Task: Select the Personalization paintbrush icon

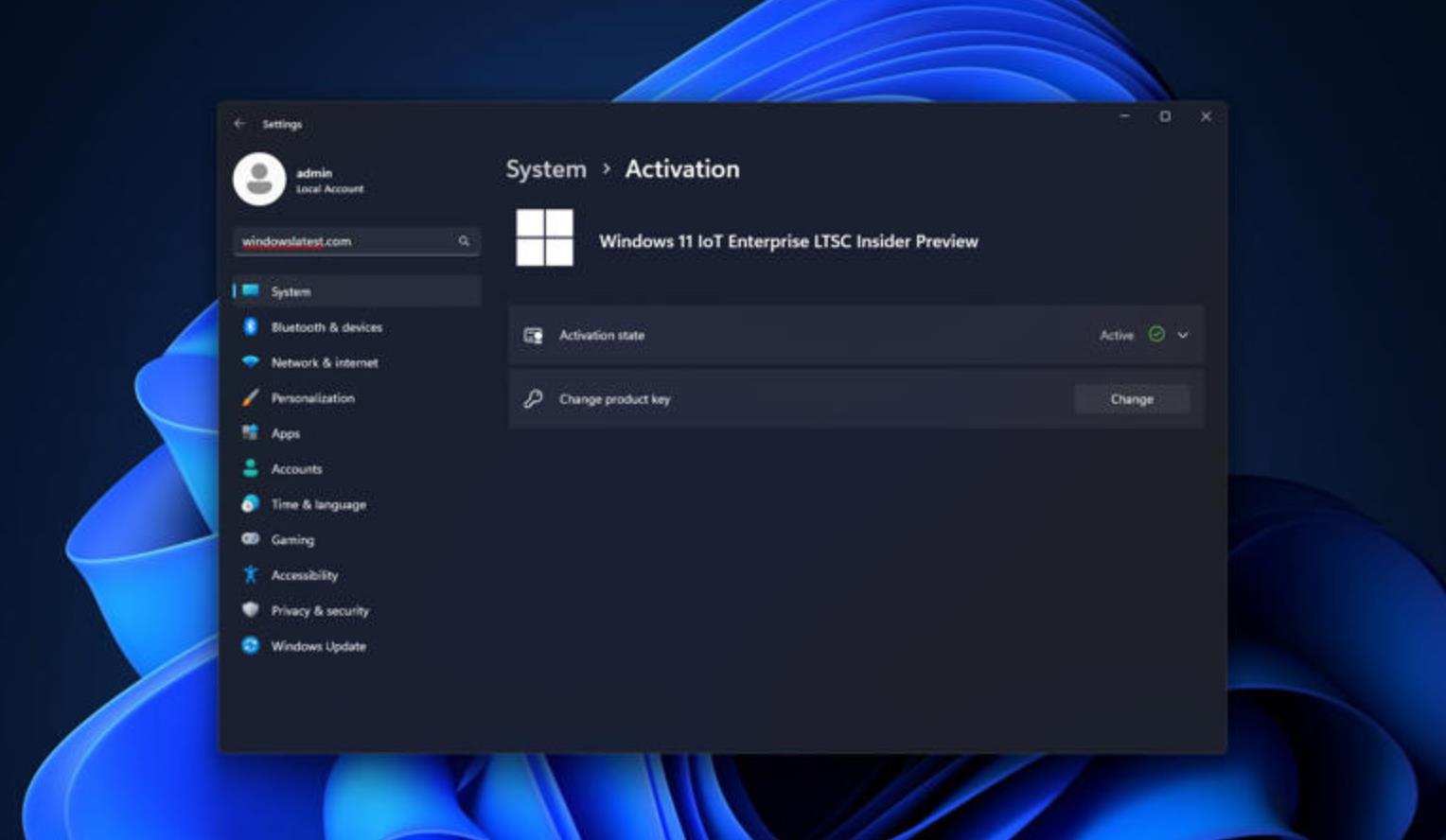Action: click(x=250, y=398)
